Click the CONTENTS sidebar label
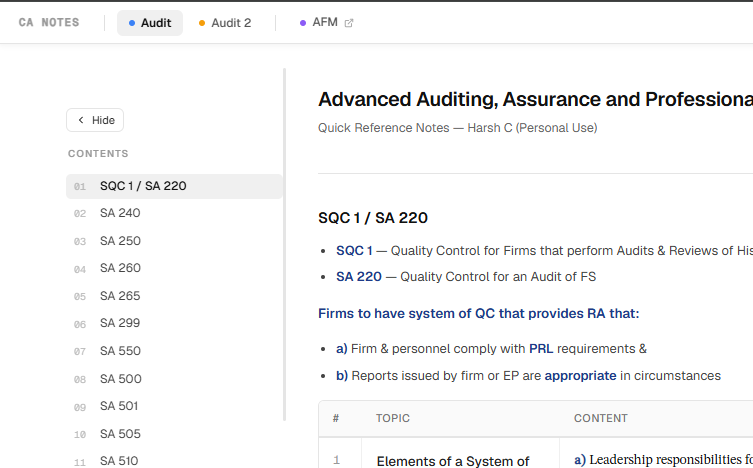The width and height of the screenshot is (753, 468). [x=98, y=154]
